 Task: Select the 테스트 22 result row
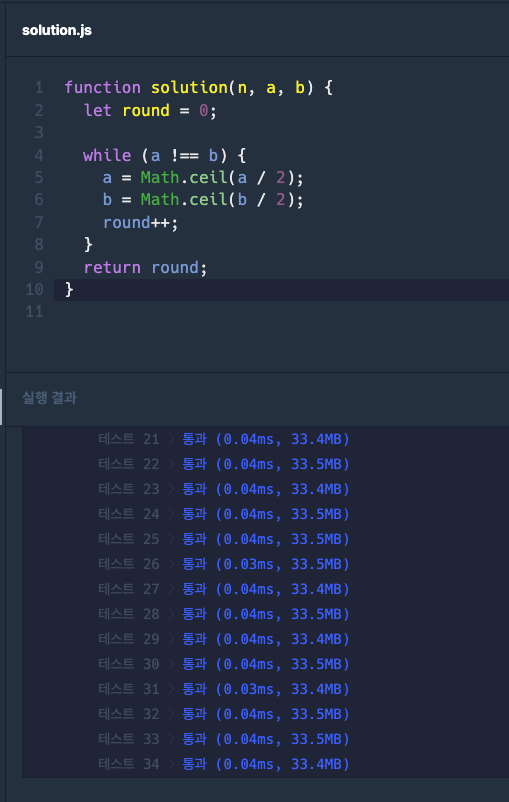(224, 464)
